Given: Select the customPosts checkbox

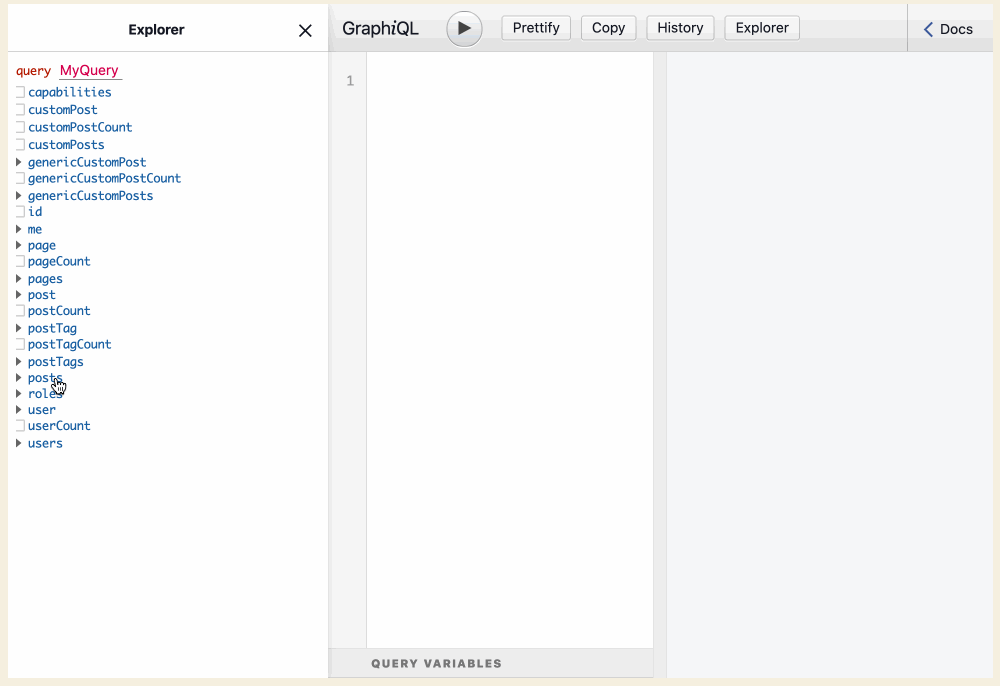Looking at the screenshot, I should 20,145.
